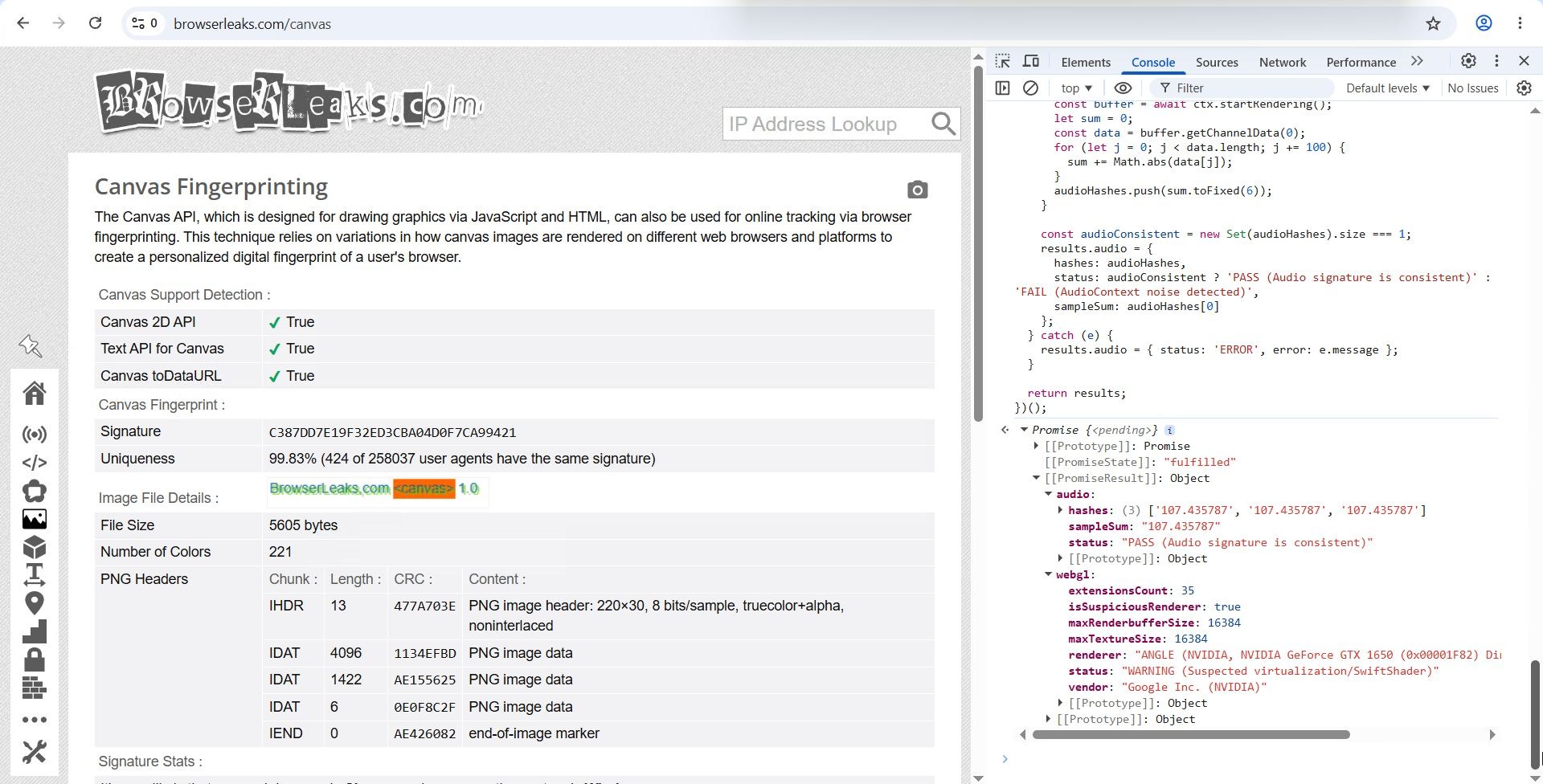Image resolution: width=1543 pixels, height=784 pixels.
Task: Click the page vertical scrollbar thumb
Action: click(x=978, y=243)
